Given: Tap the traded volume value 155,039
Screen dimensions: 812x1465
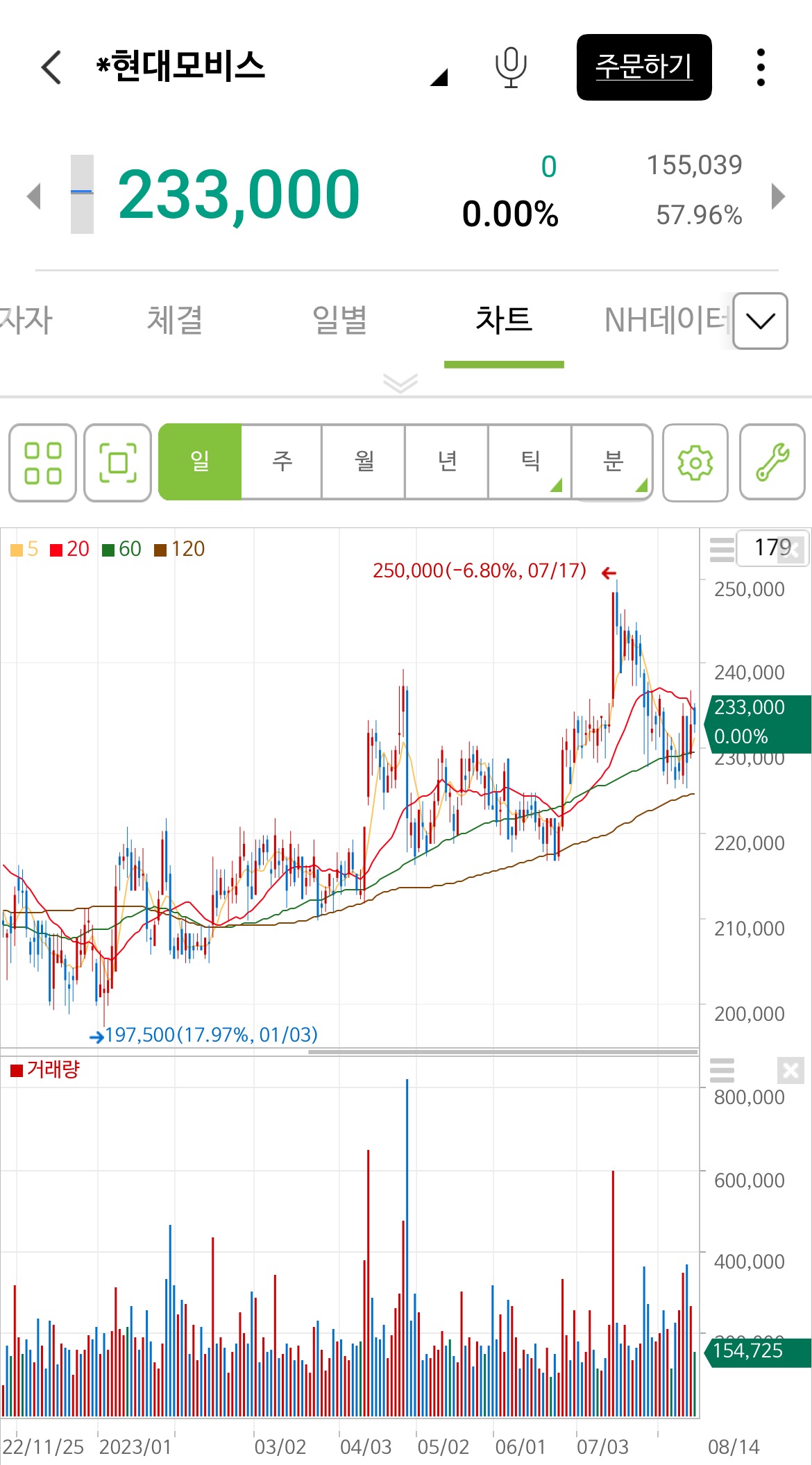Looking at the screenshot, I should pyautogui.click(x=694, y=165).
